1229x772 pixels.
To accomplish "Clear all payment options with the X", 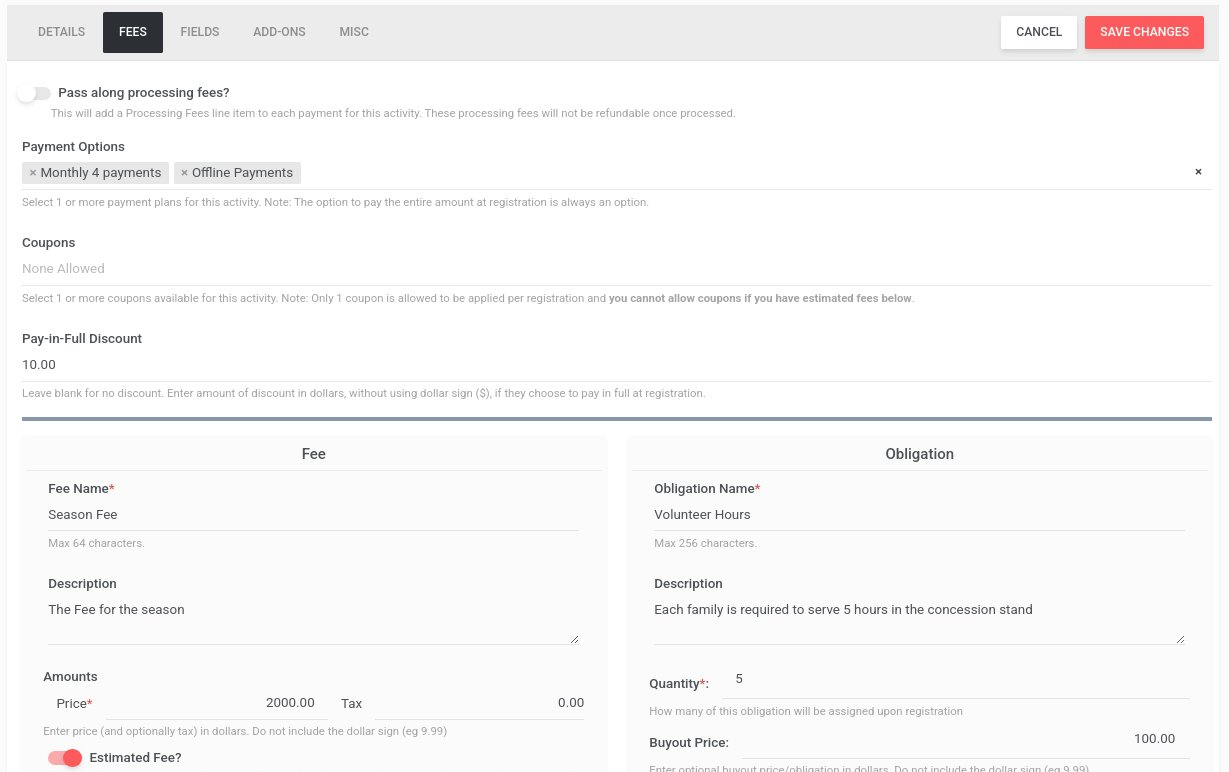I will [1198, 172].
